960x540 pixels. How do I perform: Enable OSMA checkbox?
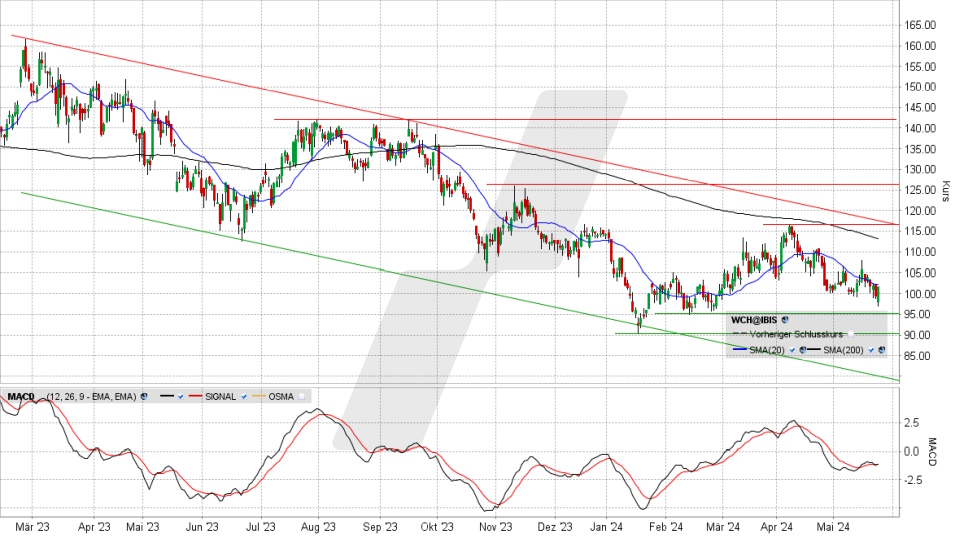pyautogui.click(x=302, y=397)
